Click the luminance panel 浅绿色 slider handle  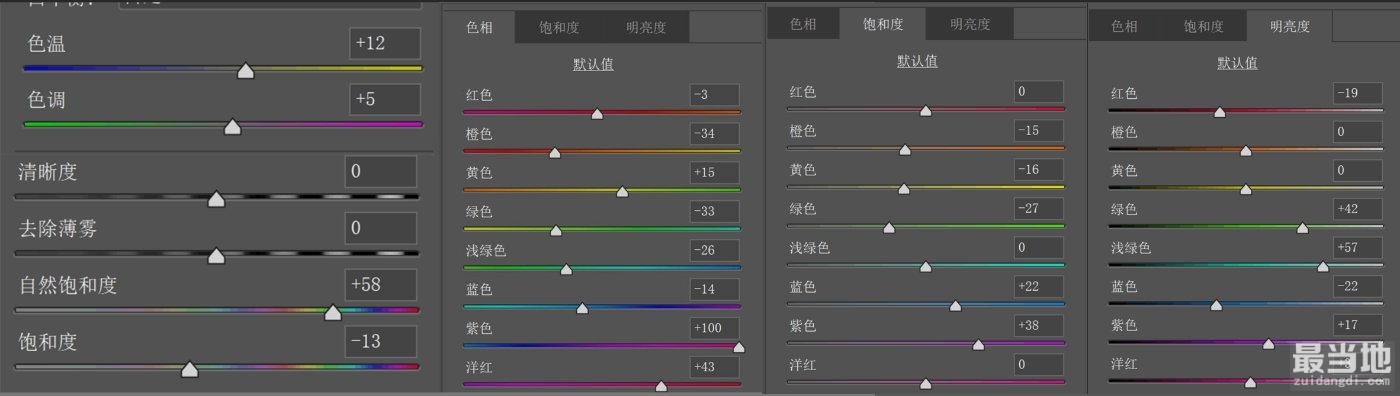coord(1323,267)
